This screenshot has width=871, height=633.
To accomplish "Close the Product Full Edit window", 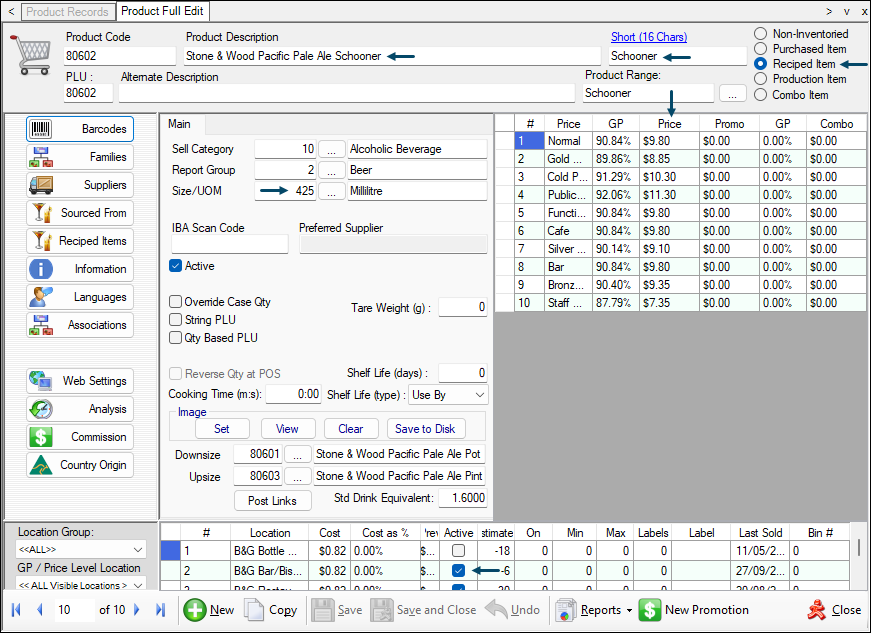I will tap(834, 610).
